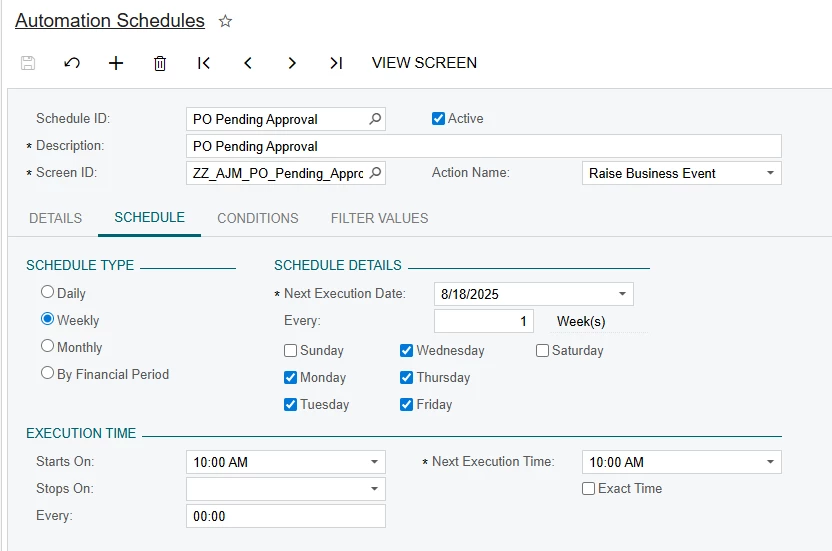Delete schedule using trash icon
Image resolution: width=832 pixels, height=551 pixels.
160,63
